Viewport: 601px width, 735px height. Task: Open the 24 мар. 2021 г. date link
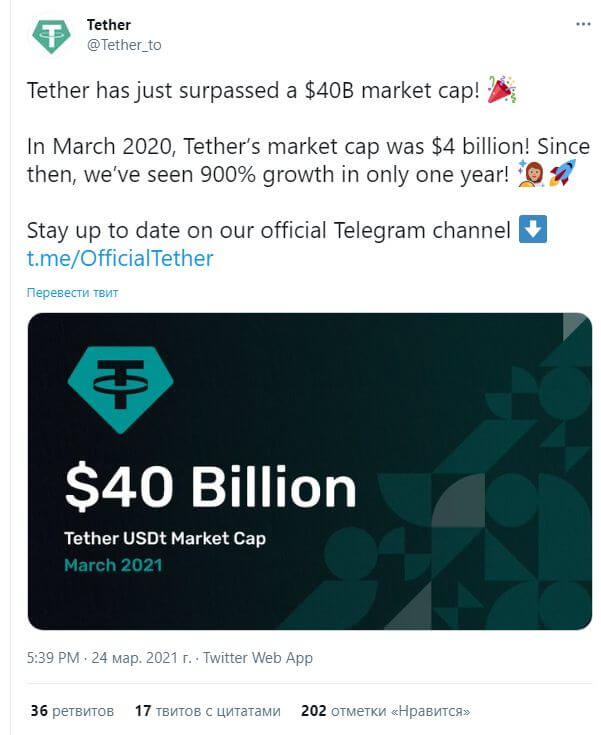click(142, 658)
